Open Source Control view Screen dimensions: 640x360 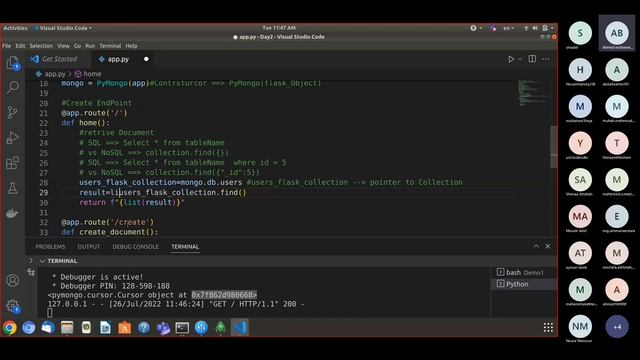point(13,112)
